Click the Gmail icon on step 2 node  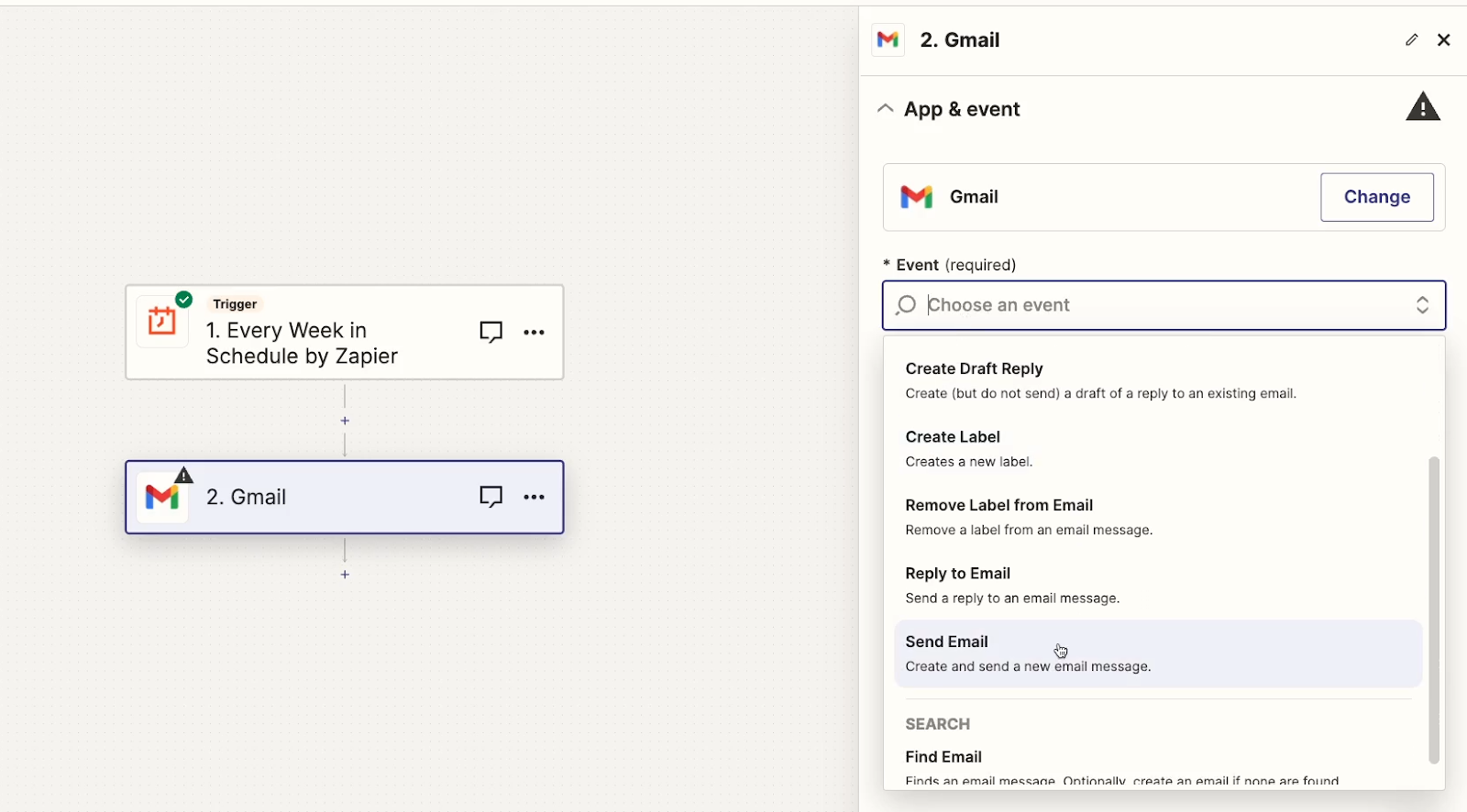(x=162, y=498)
